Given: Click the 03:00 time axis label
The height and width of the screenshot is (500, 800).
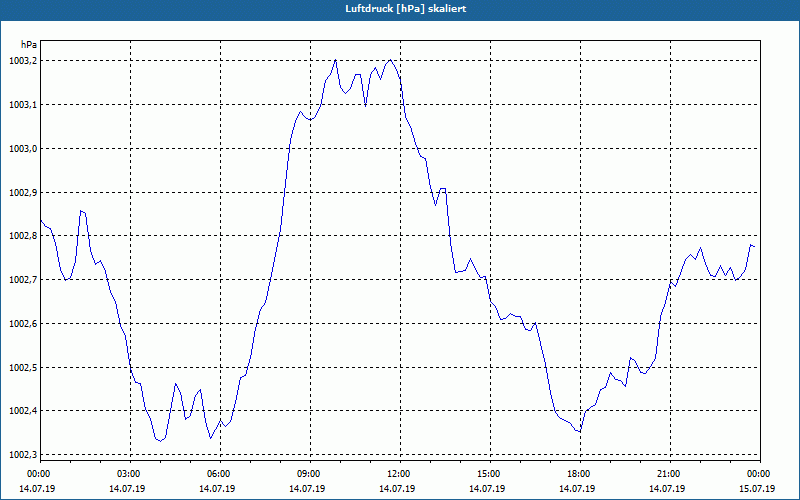Looking at the screenshot, I should point(130,474).
